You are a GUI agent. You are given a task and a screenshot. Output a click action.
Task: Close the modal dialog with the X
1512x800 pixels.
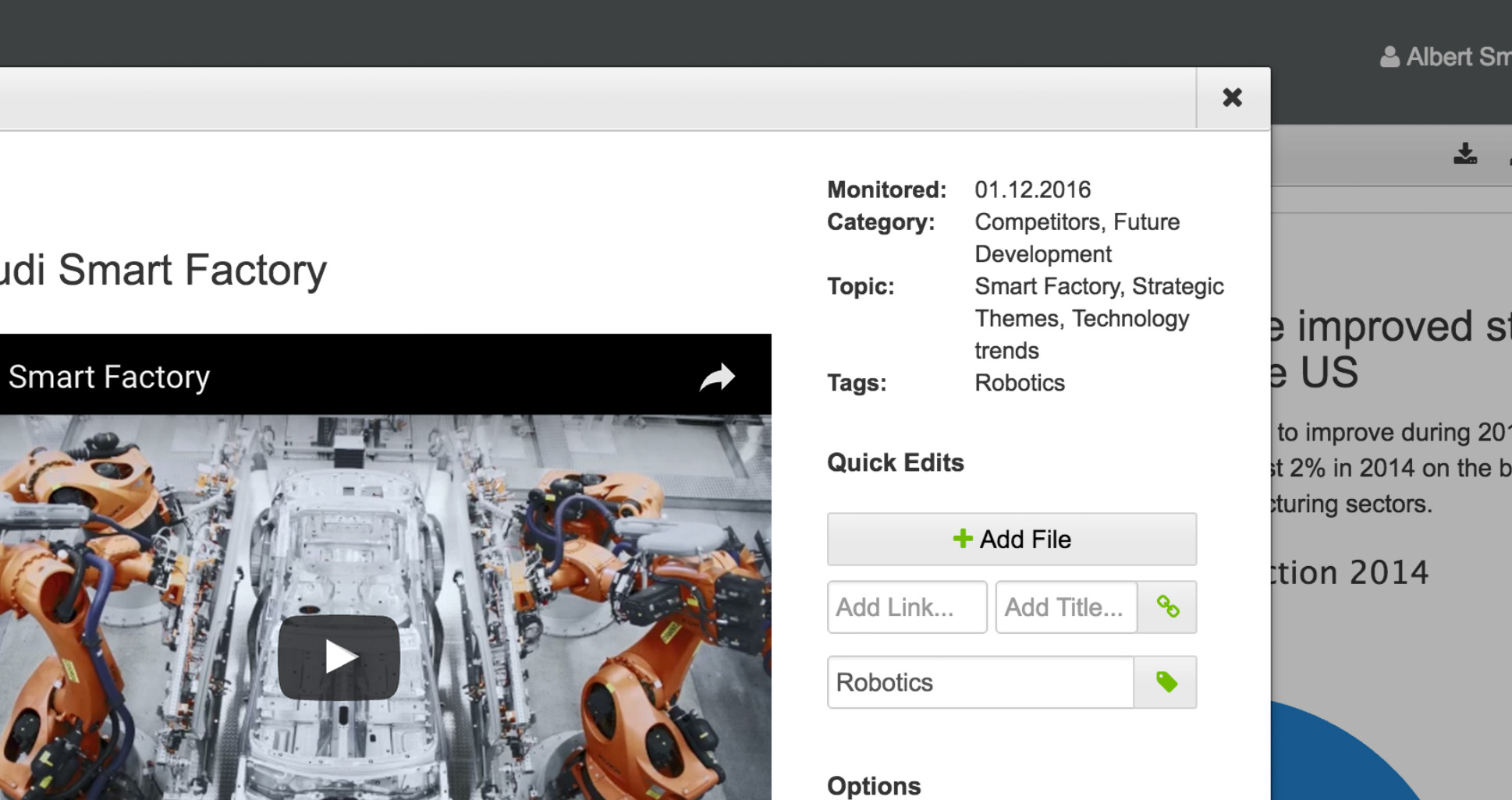coord(1232,97)
